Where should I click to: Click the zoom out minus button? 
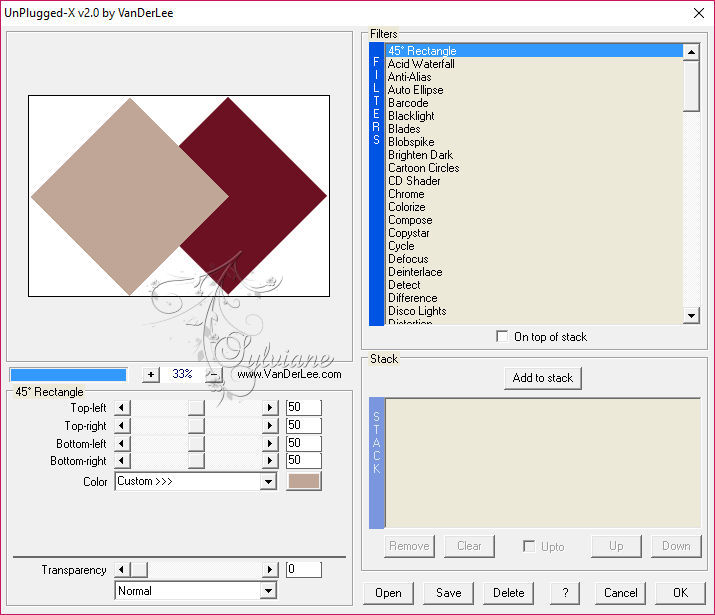pos(214,375)
